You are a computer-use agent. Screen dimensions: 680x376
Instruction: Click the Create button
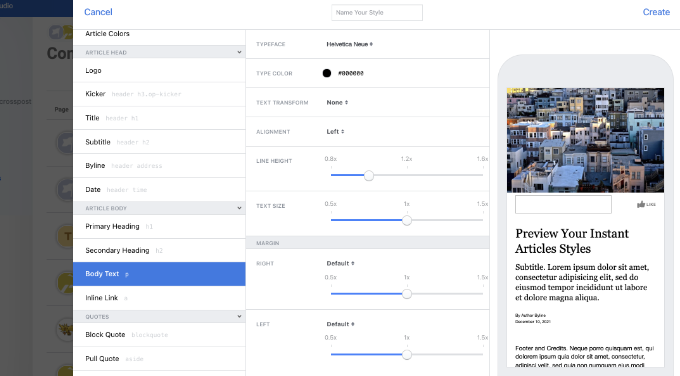point(656,12)
